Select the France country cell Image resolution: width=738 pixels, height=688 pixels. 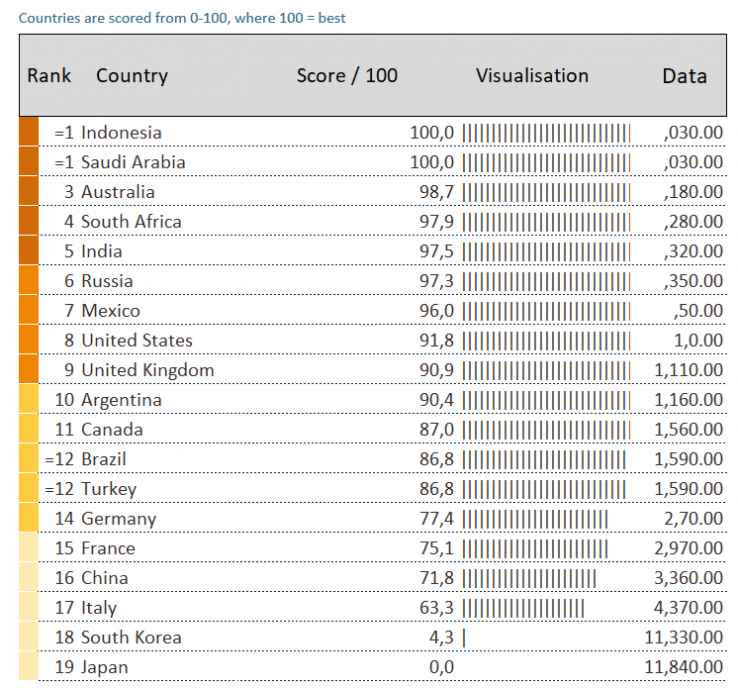coord(108,548)
